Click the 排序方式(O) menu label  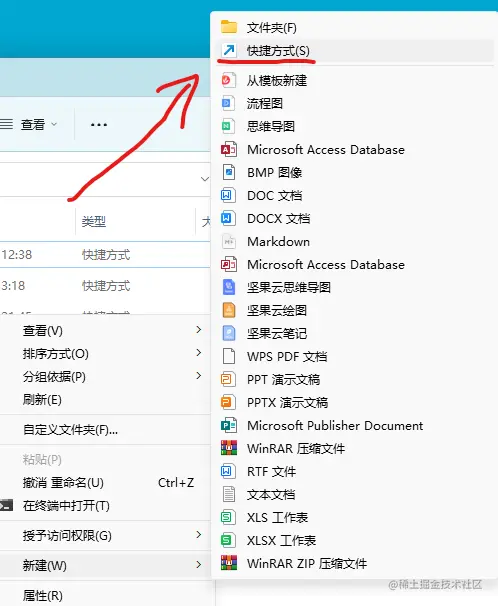(x=56, y=354)
